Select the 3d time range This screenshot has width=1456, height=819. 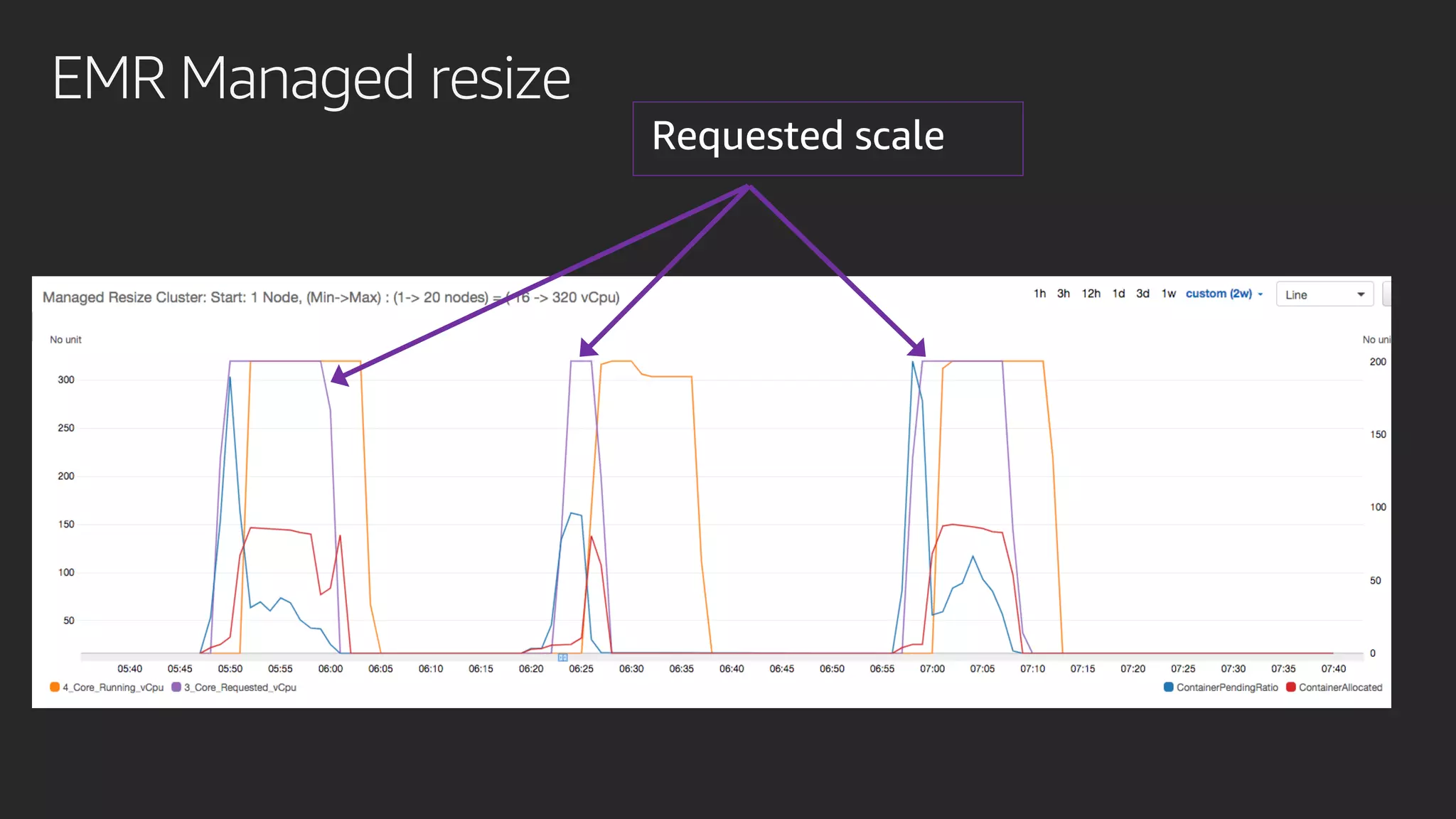(x=1142, y=294)
